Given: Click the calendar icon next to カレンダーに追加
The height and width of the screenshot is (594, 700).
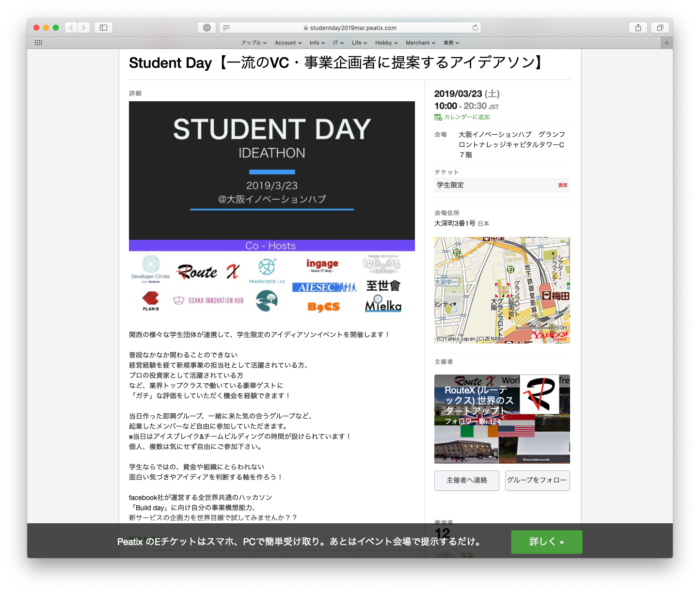Looking at the screenshot, I should click(438, 117).
